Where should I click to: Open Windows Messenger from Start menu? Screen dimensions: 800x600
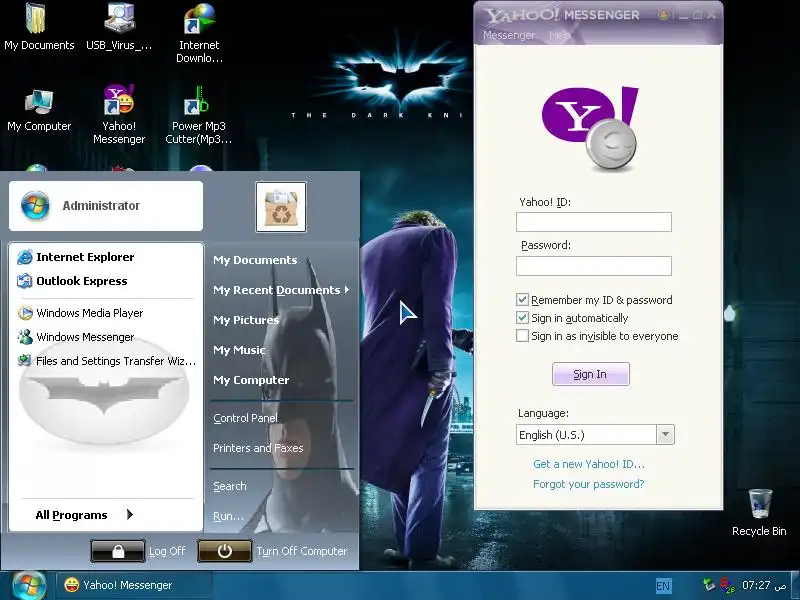(x=85, y=337)
